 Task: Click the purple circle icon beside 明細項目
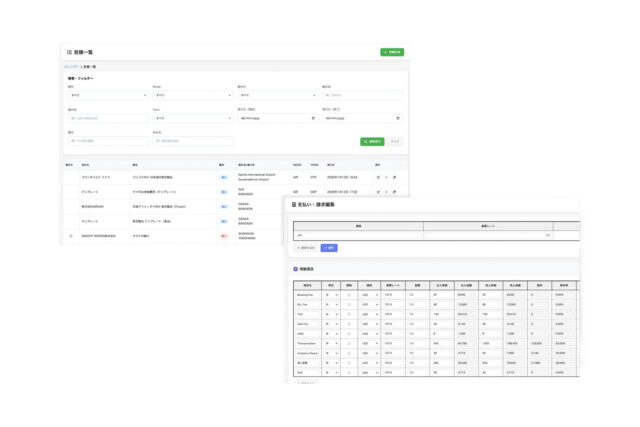(296, 269)
